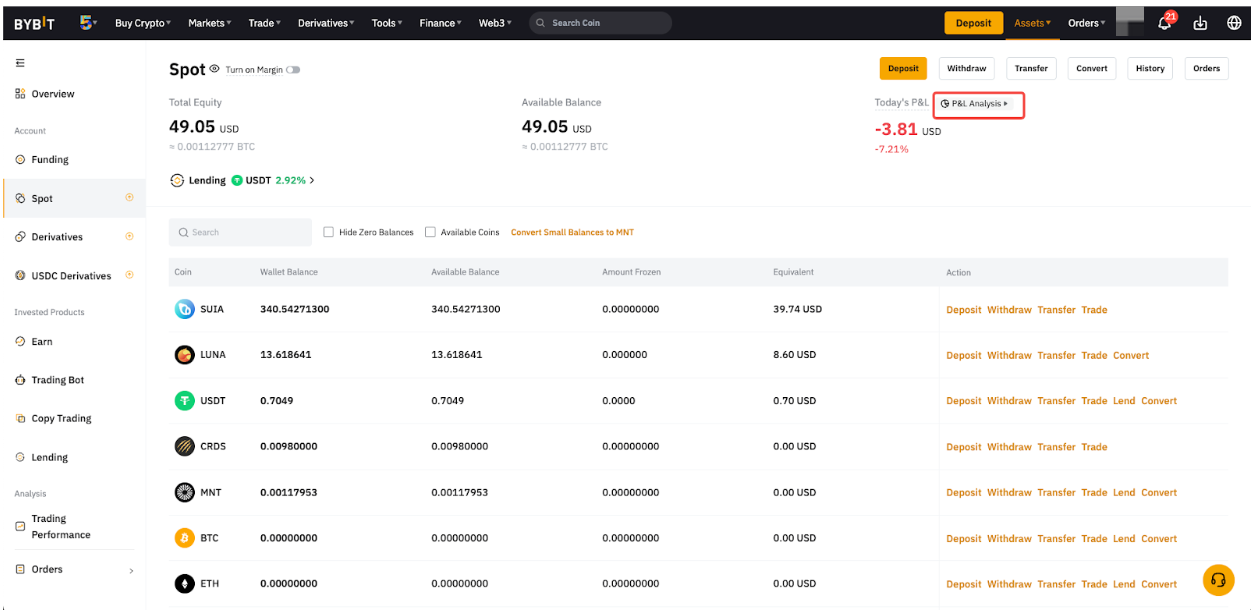
Task: Click Withdraw link in the BTC row
Action: [1009, 538]
